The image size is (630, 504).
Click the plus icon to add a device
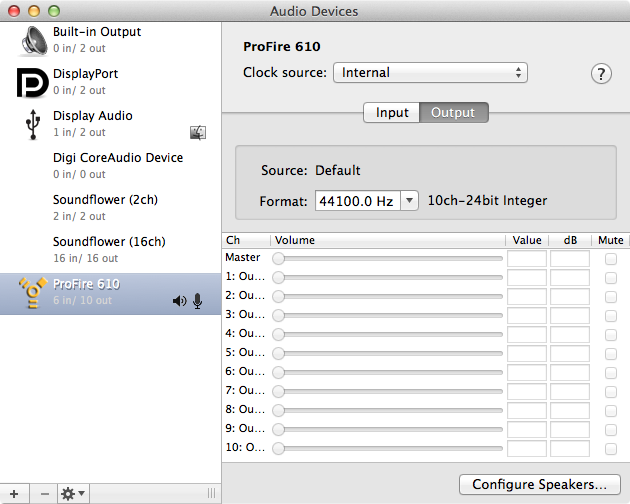click(x=14, y=494)
